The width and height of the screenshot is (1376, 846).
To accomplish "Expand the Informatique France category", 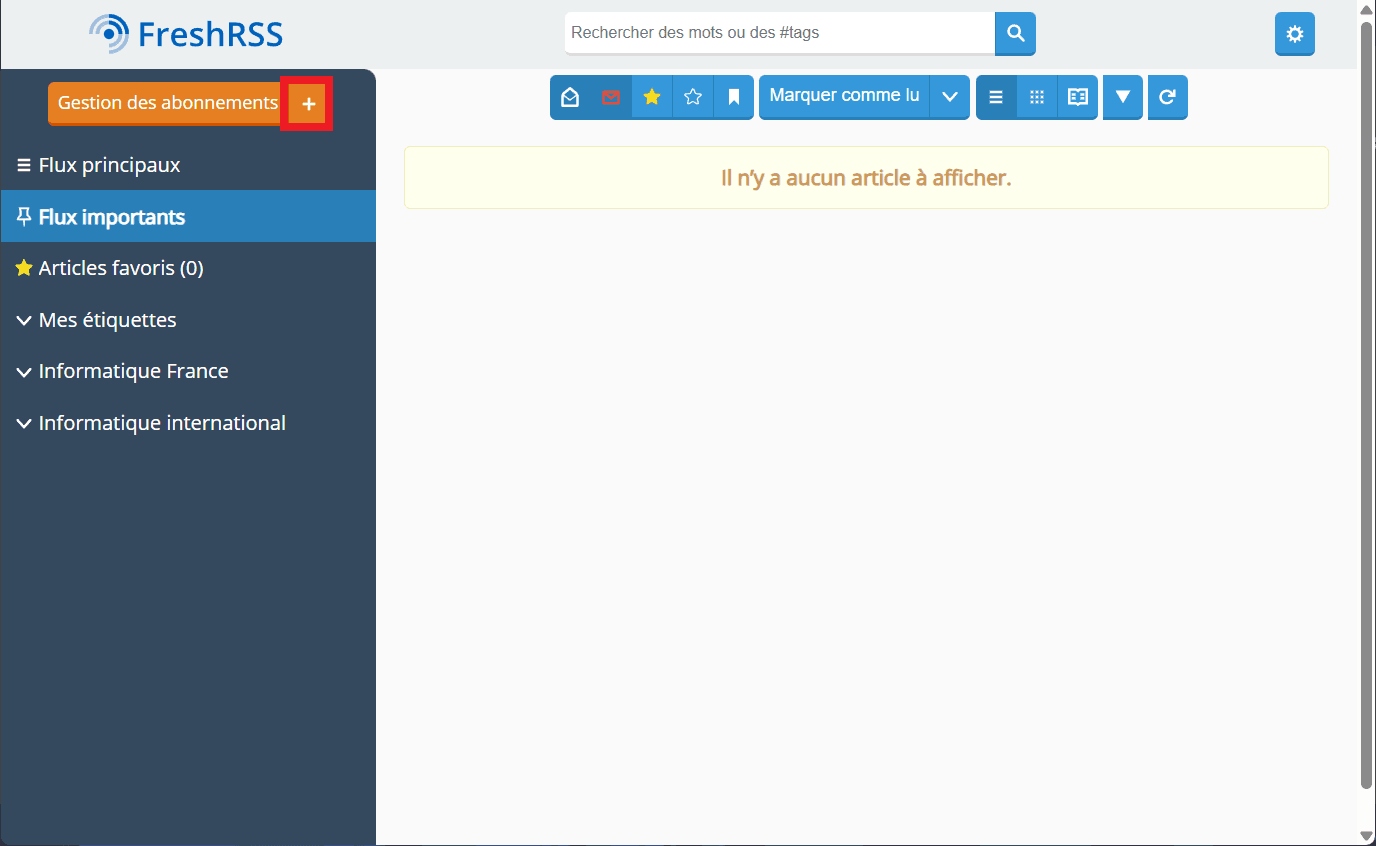I will coord(24,372).
